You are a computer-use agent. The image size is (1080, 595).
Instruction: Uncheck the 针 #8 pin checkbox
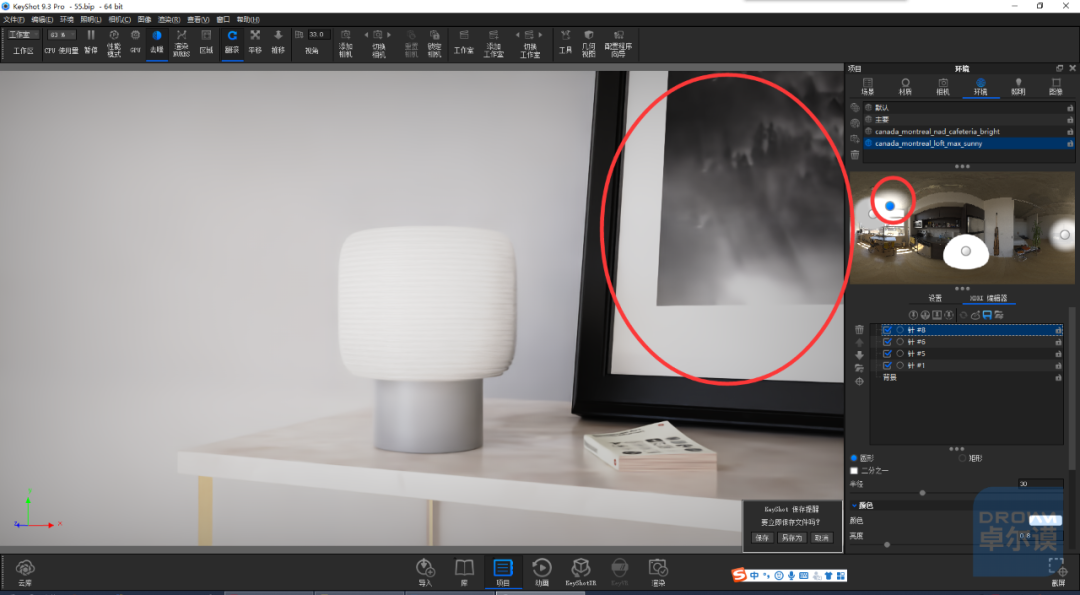tap(887, 331)
